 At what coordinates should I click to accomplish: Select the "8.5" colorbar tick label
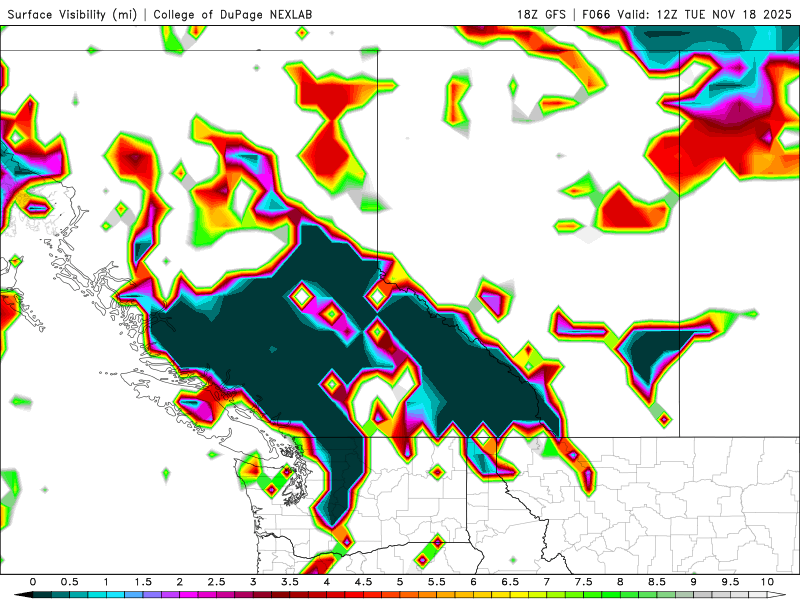(x=657, y=582)
